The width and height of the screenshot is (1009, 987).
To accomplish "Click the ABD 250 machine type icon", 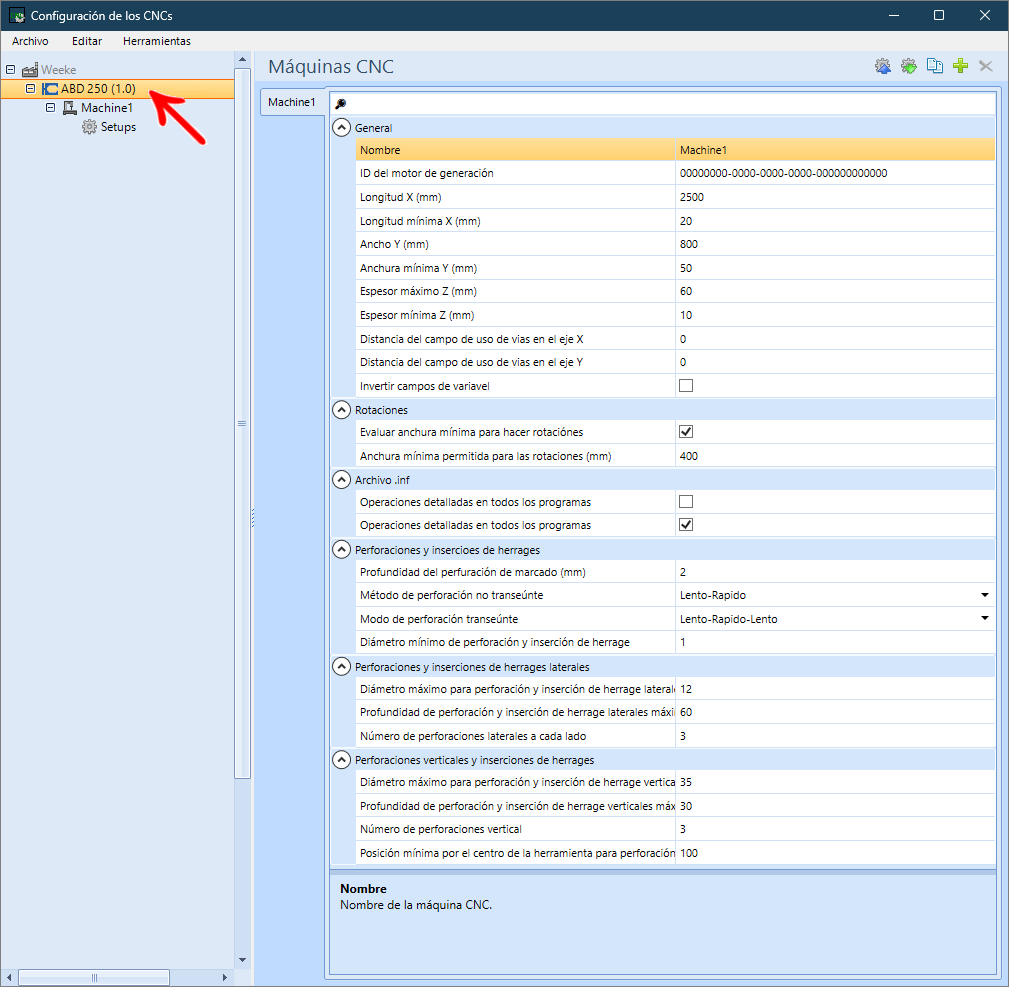I will coord(50,89).
